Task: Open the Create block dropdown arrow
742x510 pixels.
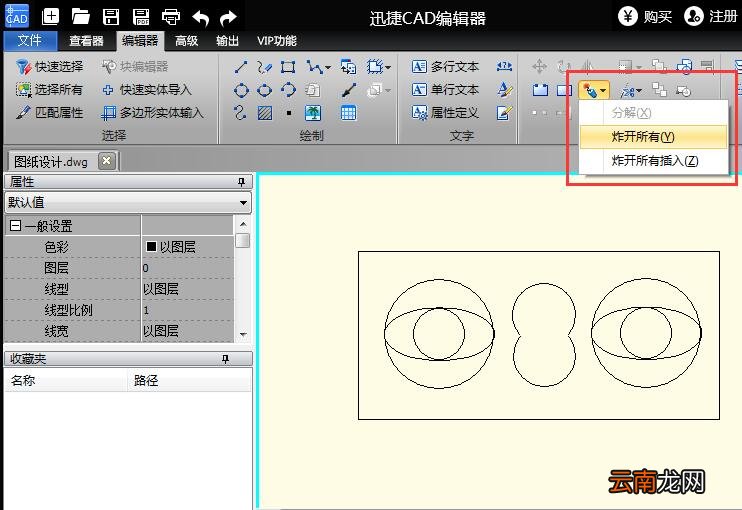Action: pyautogui.click(x=388, y=68)
